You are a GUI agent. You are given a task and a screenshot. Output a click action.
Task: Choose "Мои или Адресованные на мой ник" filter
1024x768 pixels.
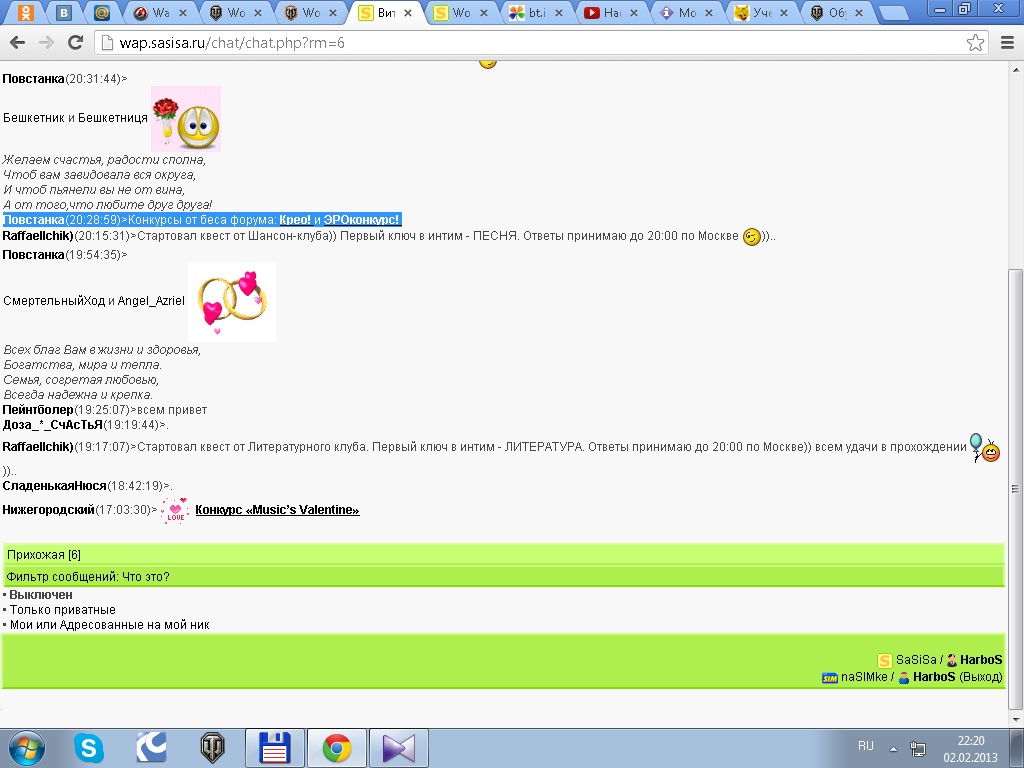(x=109, y=625)
